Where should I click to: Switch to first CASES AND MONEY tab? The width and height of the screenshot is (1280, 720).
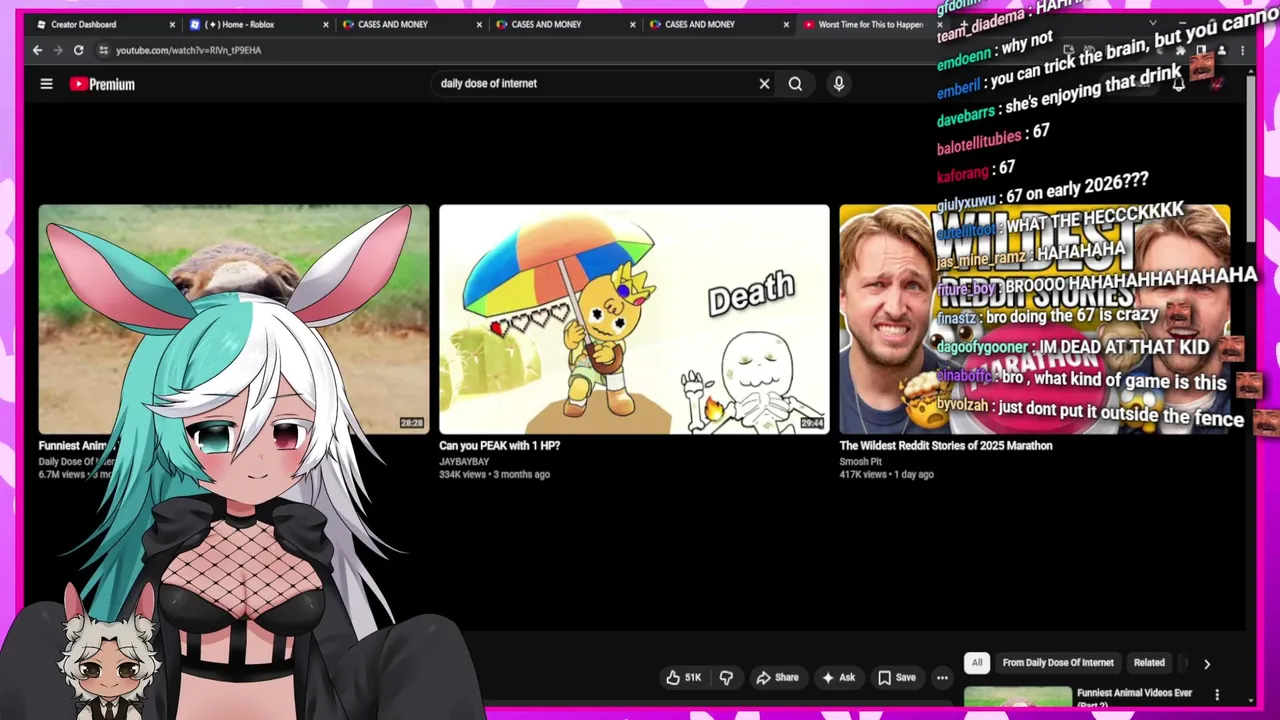tap(411, 24)
